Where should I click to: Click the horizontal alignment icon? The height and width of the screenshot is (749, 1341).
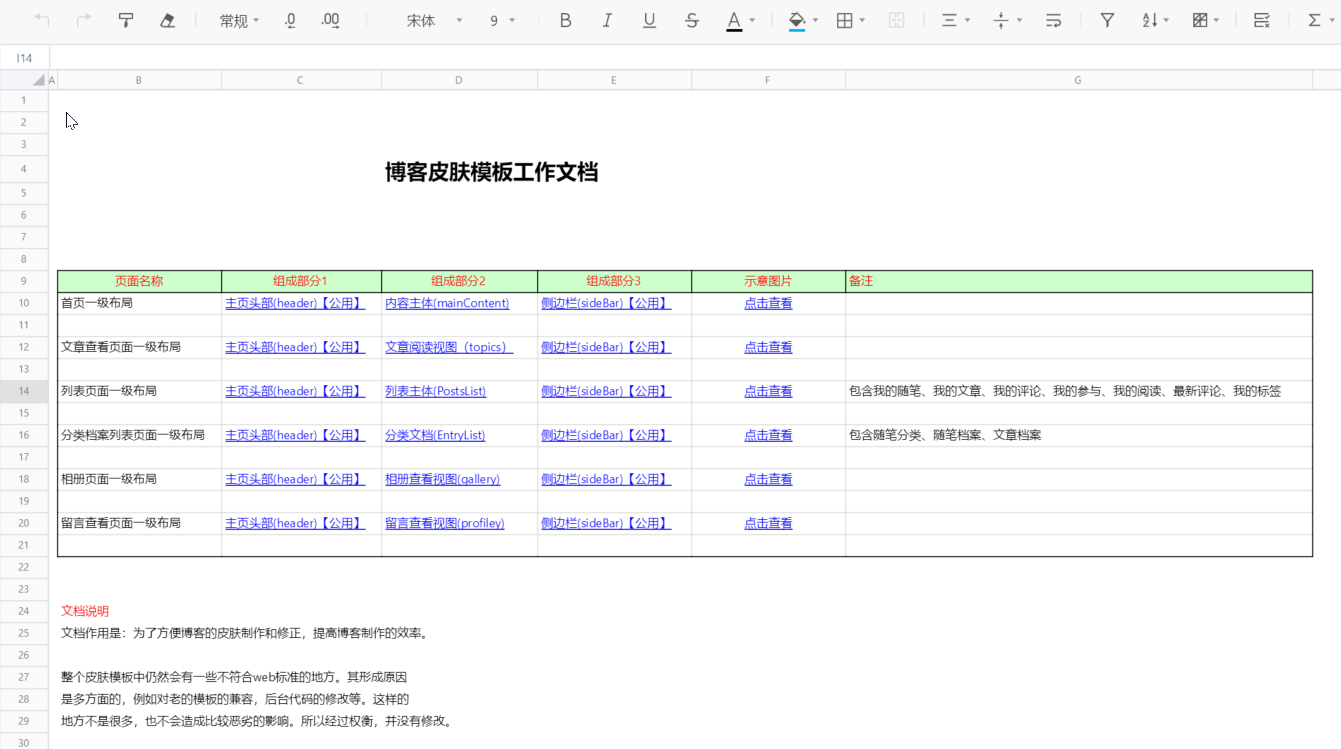point(950,20)
